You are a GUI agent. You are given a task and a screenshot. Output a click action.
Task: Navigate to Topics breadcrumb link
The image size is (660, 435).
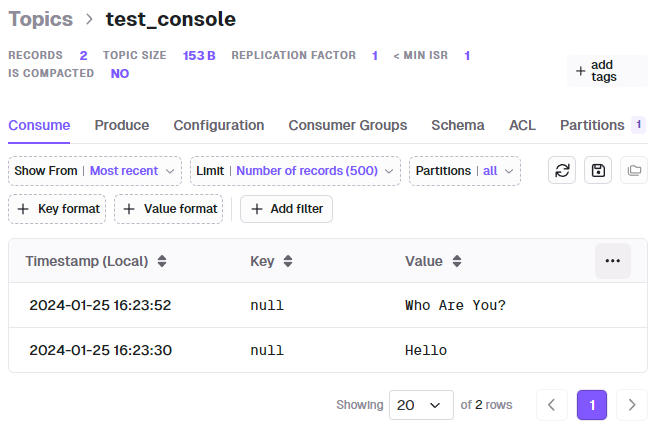pyautogui.click(x=40, y=19)
